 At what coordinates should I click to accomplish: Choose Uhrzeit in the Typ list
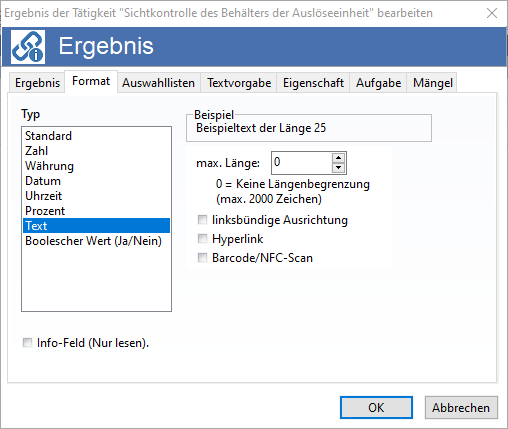click(96, 196)
